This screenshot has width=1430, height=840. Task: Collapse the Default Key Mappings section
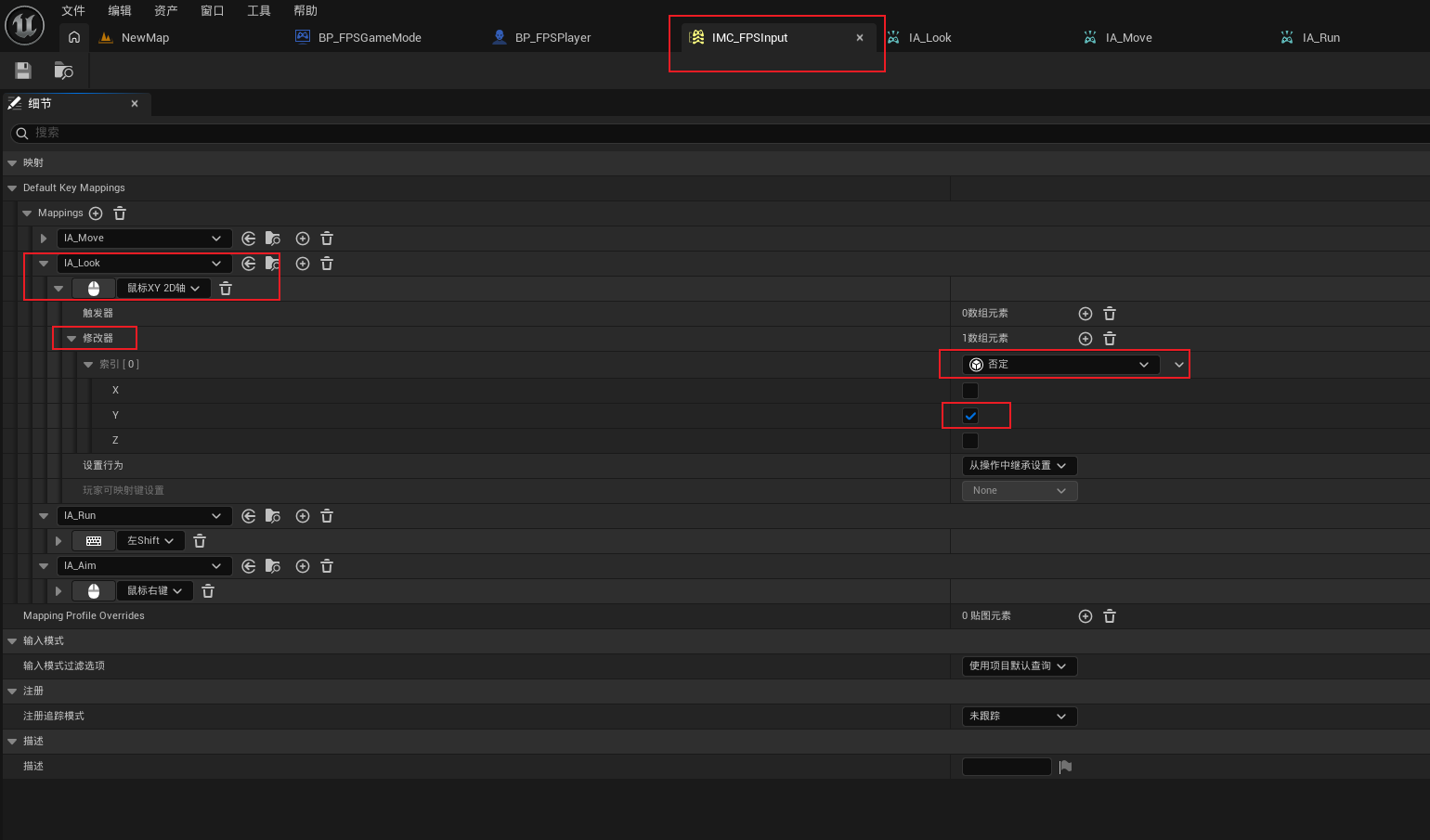[12, 188]
